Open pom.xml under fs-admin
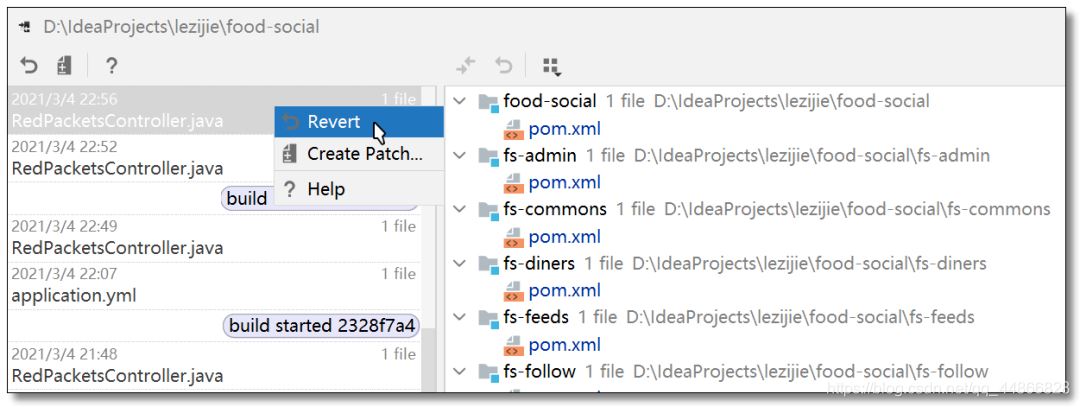1080x407 pixels. coord(564,182)
